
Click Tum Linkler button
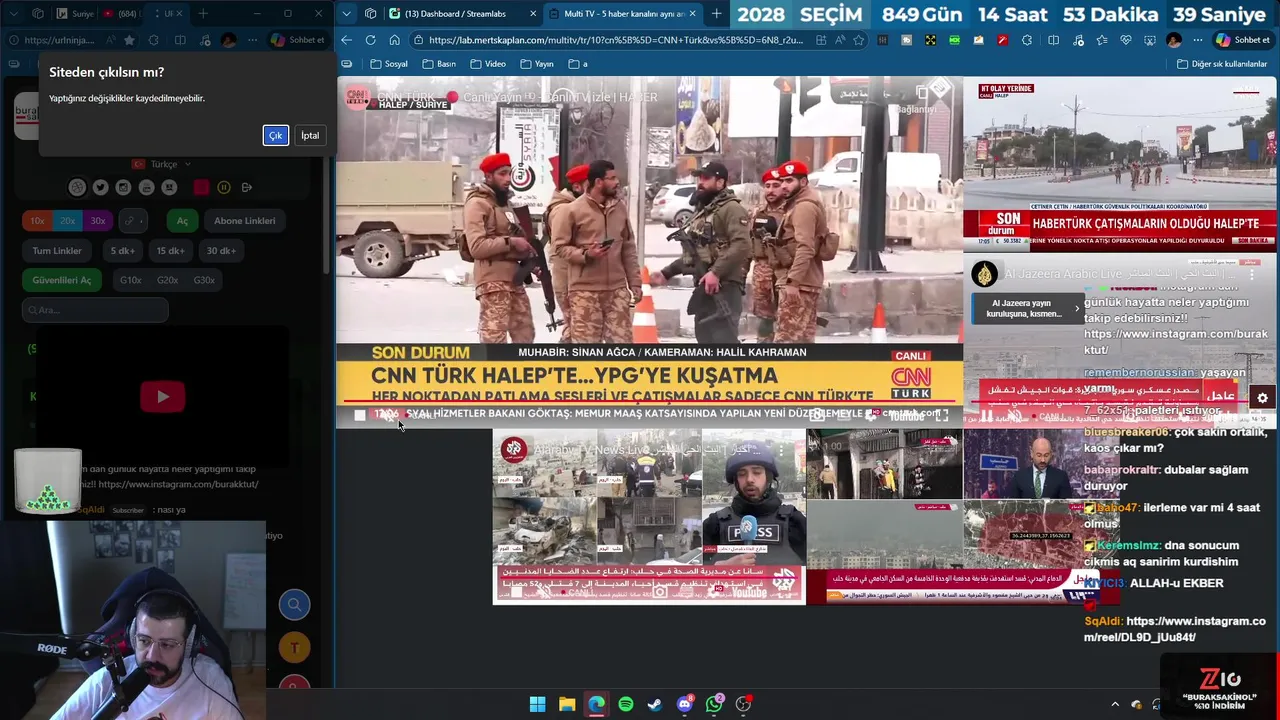pyautogui.click(x=57, y=251)
